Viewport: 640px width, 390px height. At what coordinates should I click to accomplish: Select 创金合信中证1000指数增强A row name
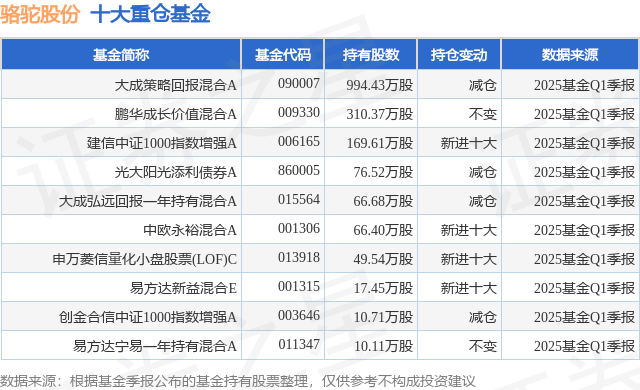pyautogui.click(x=148, y=317)
